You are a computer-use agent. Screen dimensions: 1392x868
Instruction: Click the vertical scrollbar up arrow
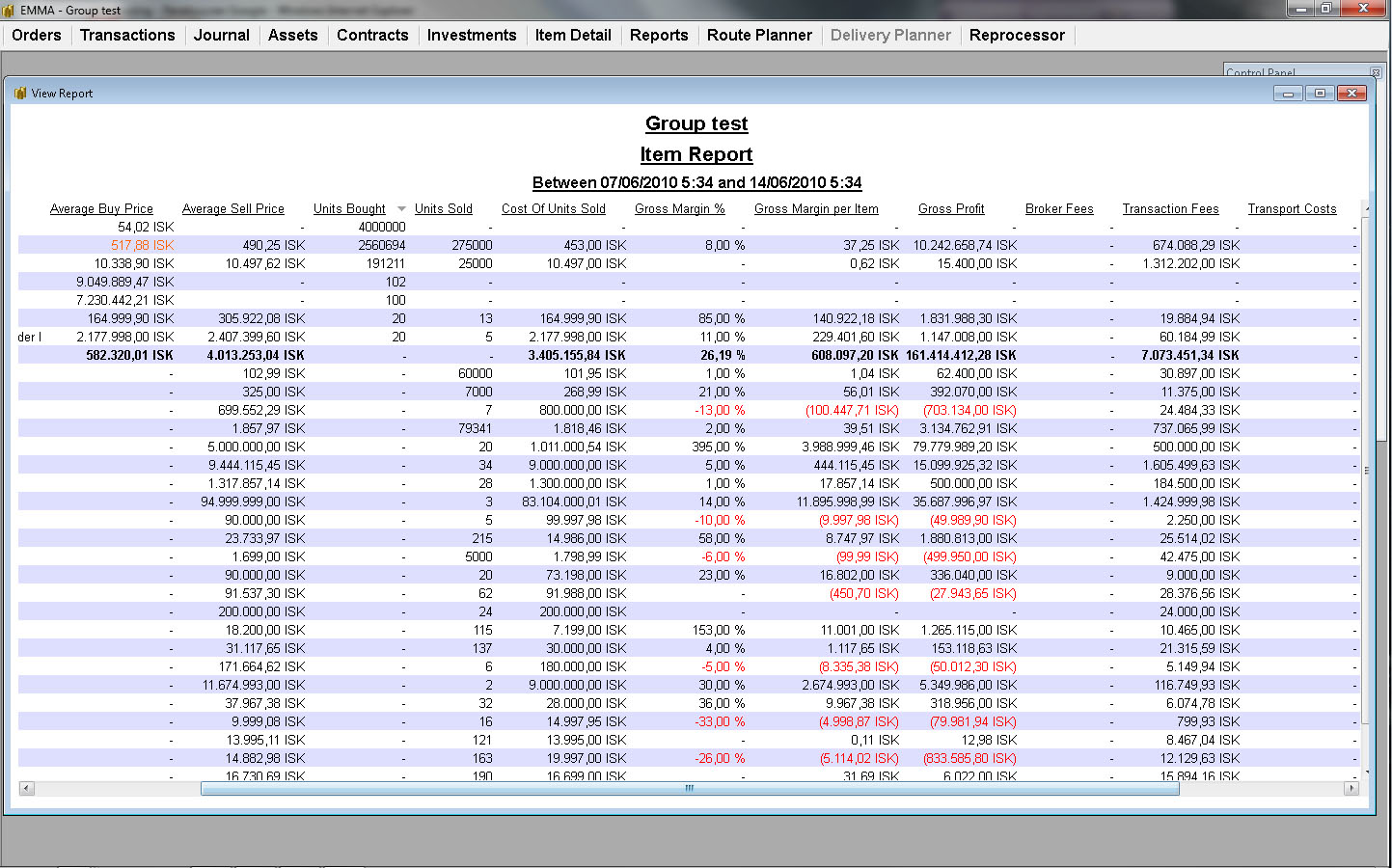click(x=1366, y=207)
